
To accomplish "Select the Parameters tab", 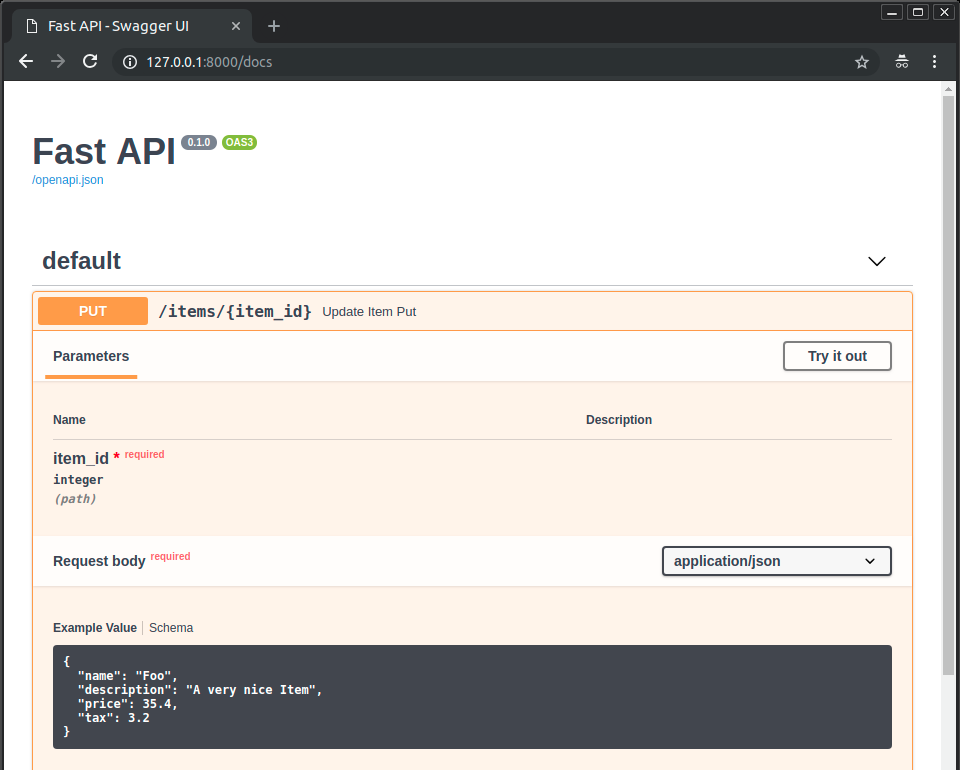I will [91, 356].
